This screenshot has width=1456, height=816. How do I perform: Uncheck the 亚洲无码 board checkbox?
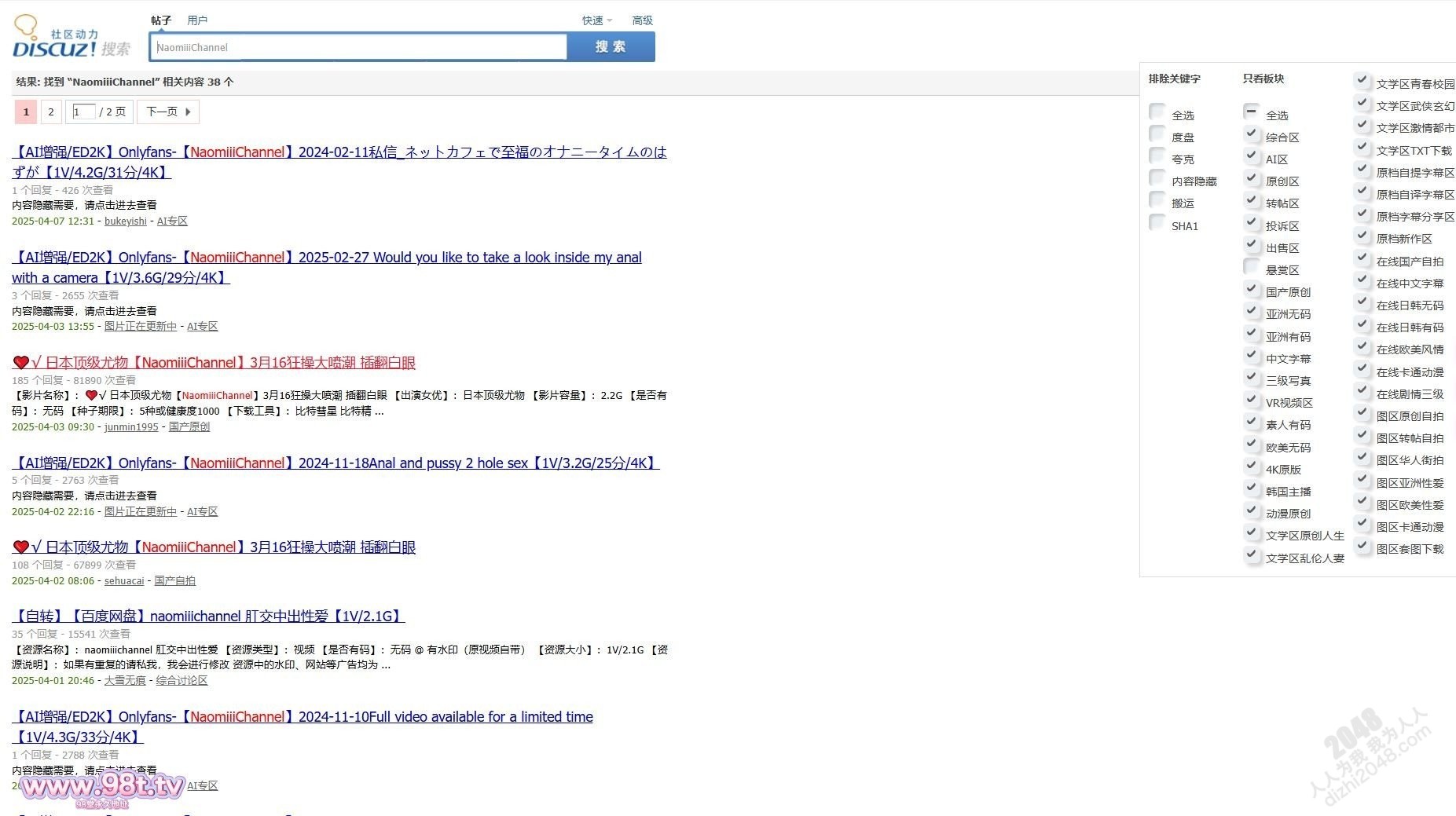(x=1252, y=310)
